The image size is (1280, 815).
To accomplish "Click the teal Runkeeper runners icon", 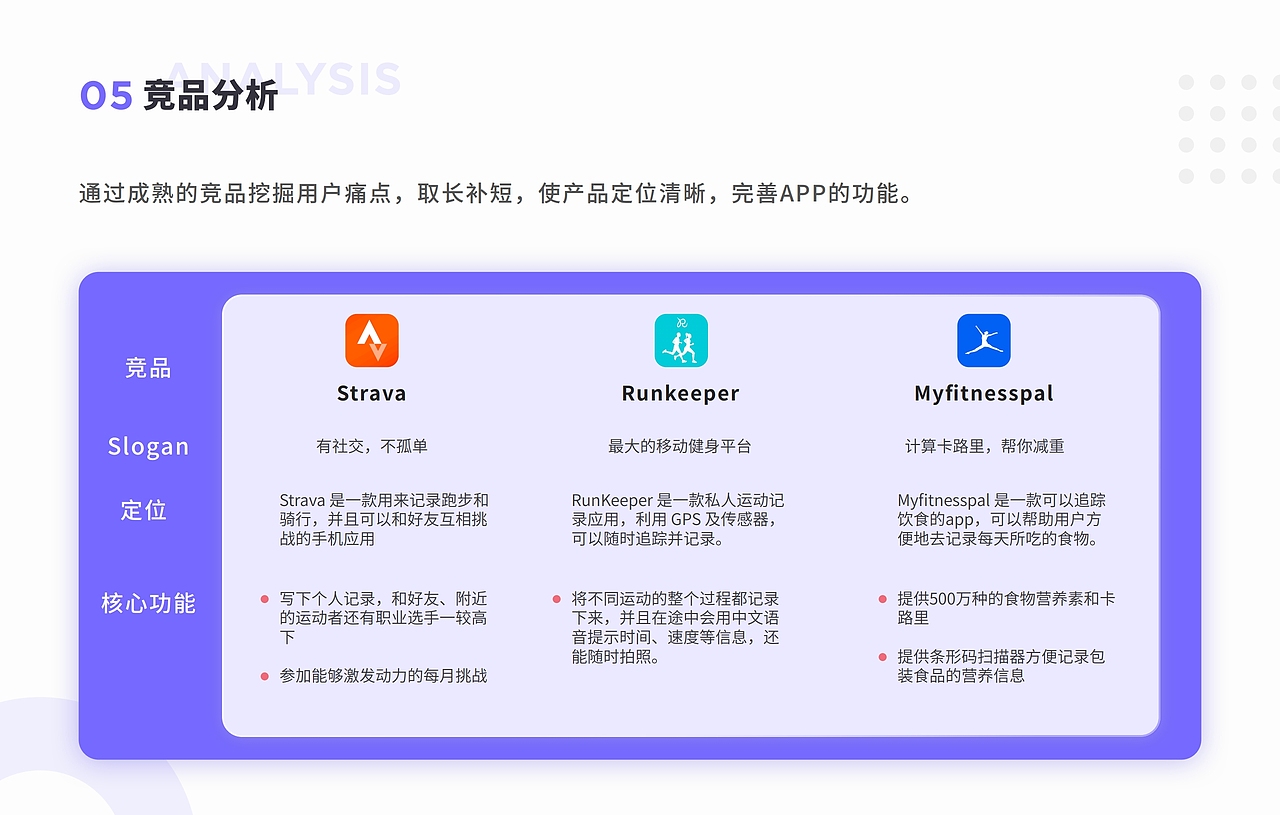I will point(681,340).
